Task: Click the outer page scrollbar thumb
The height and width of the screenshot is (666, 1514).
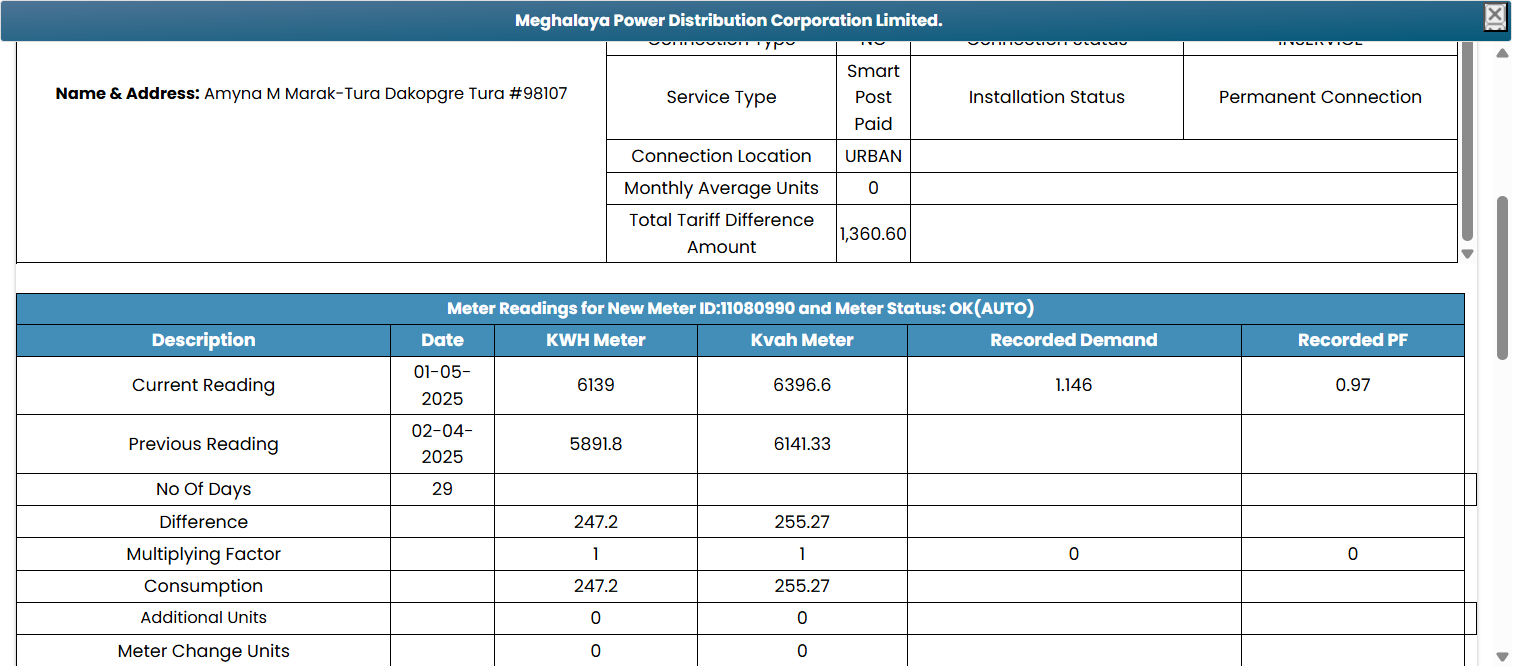Action: [1502, 278]
